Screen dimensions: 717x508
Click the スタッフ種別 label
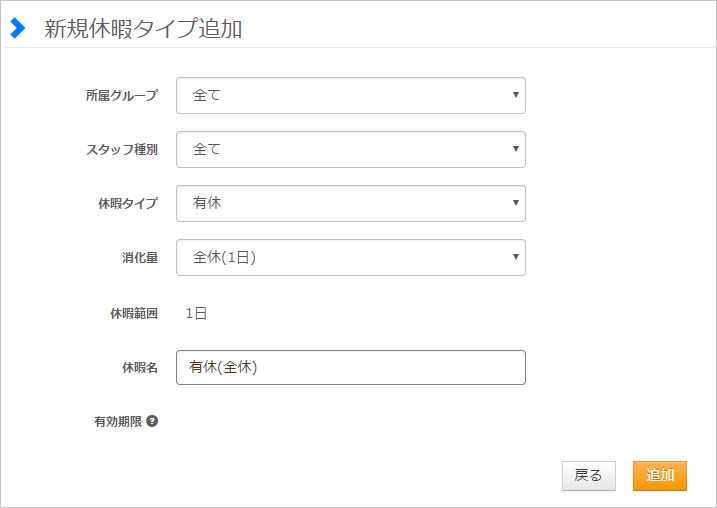pyautogui.click(x=122, y=150)
